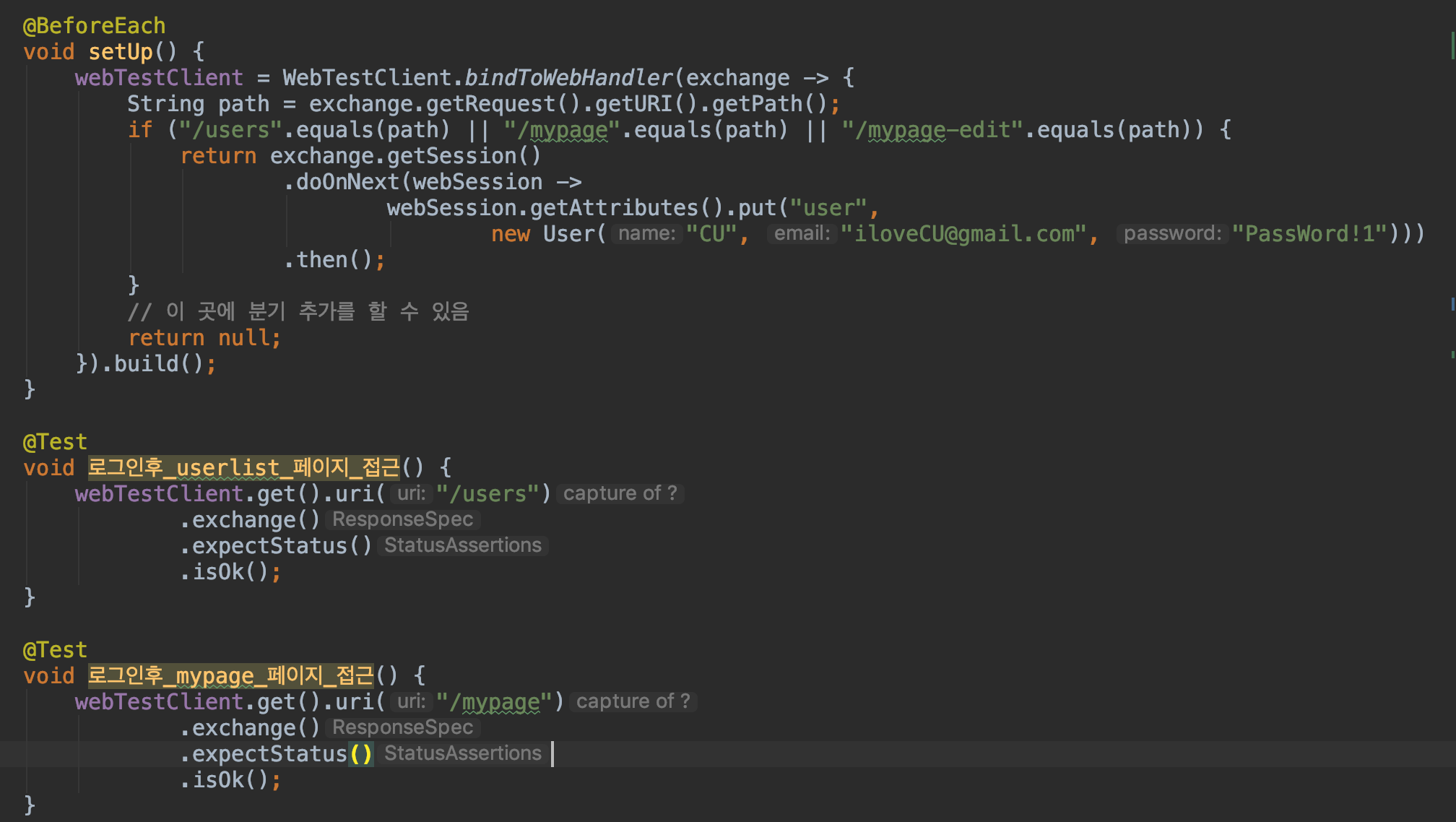Screen dimensions: 1456x822
Task: Click the StatusAssertions hint on the highlighted line
Action: click(462, 754)
